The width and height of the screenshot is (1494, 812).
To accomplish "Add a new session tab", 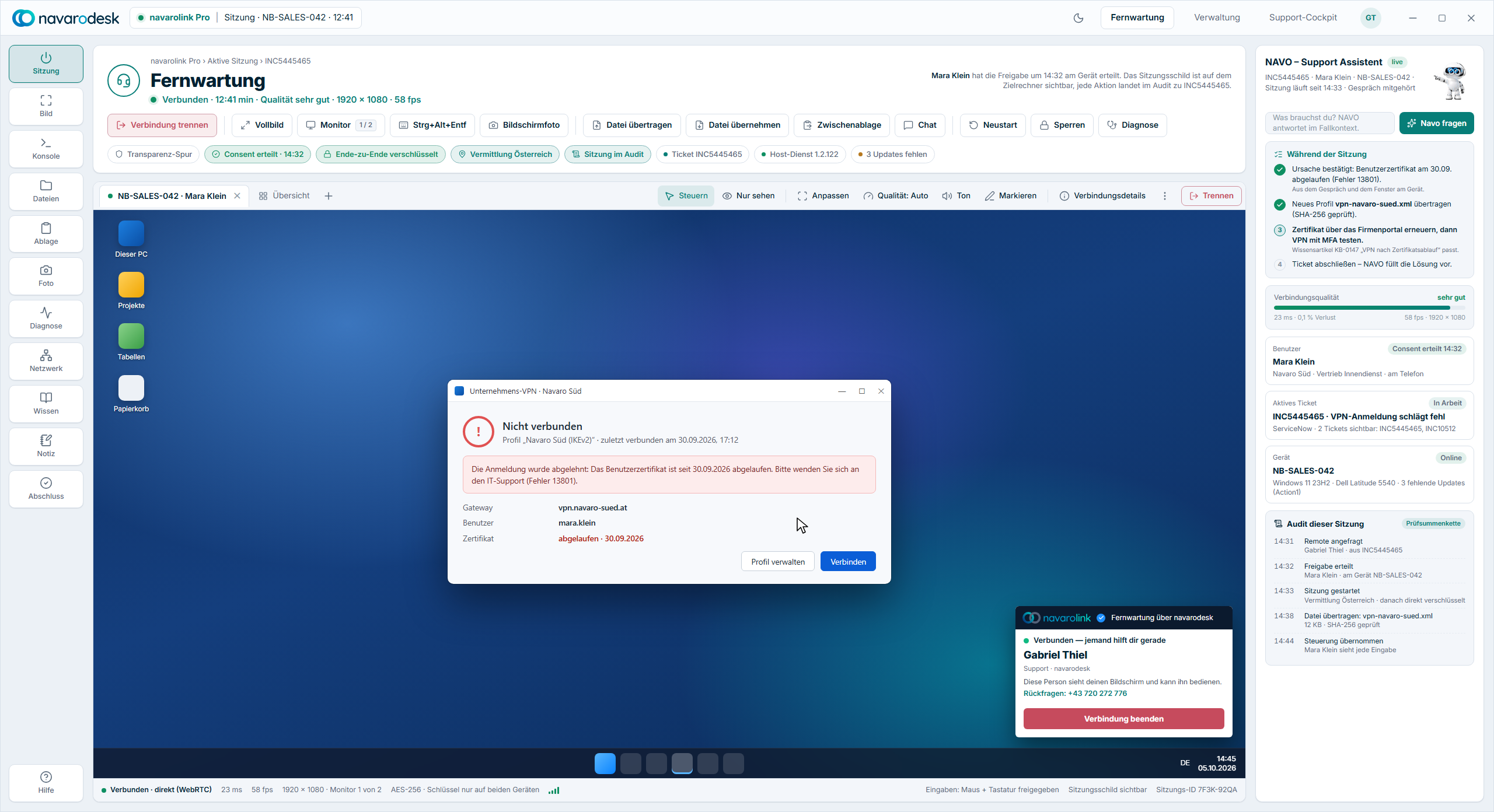I will pos(329,196).
